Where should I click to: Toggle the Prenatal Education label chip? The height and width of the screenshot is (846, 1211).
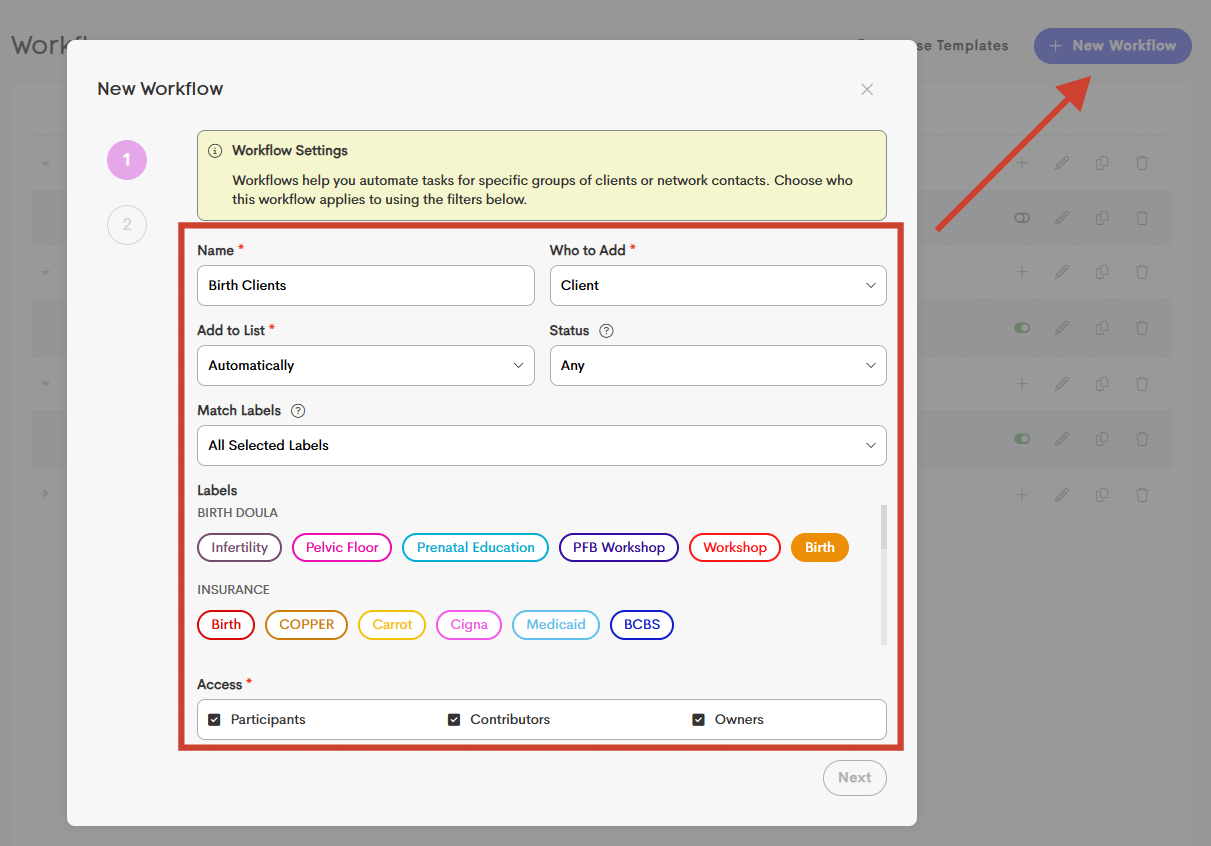[475, 548]
